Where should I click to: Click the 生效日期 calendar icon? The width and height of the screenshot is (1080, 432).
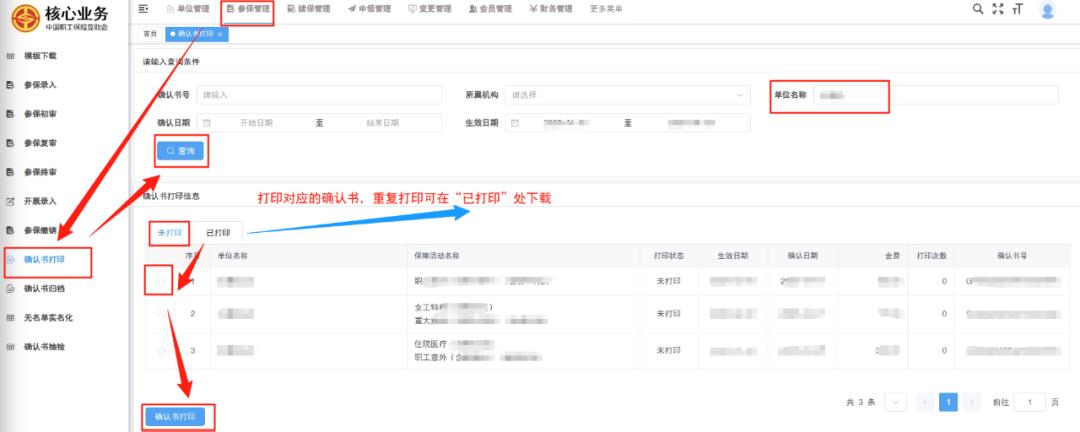515,123
